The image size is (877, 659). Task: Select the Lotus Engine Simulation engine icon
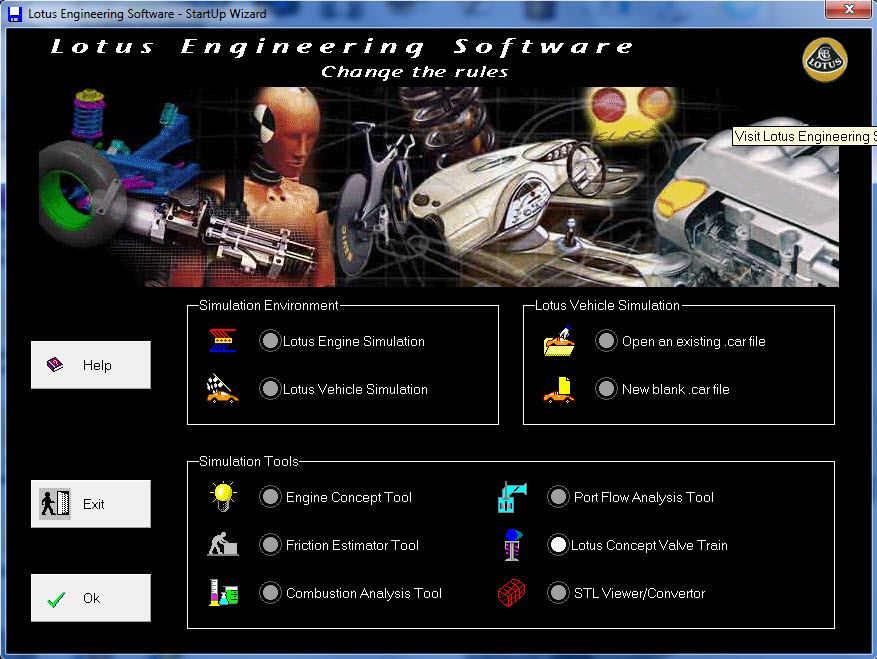click(x=221, y=340)
